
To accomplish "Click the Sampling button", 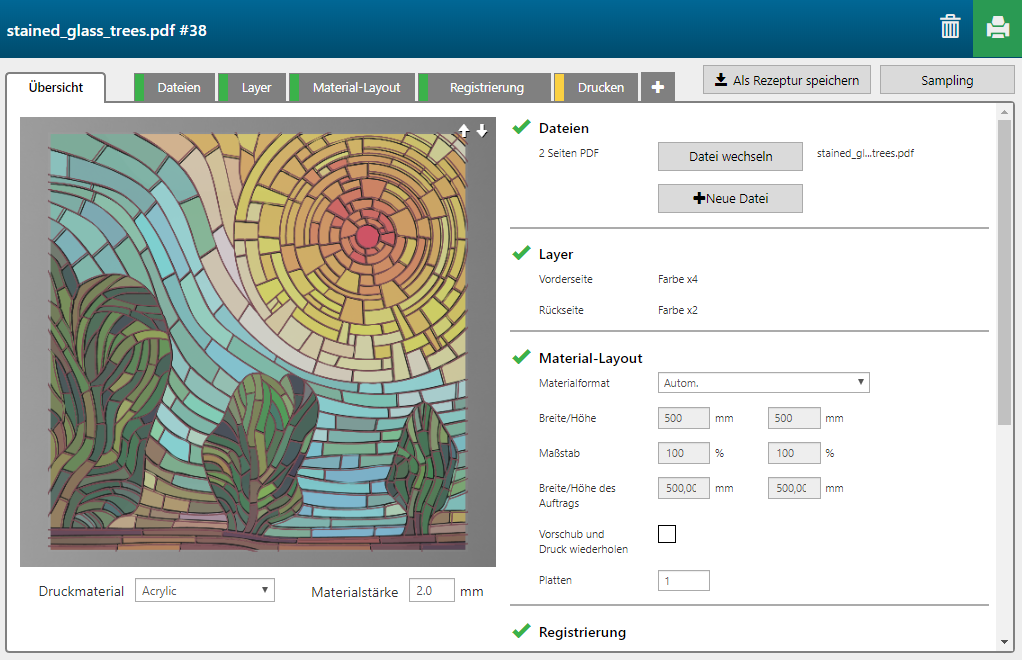I will click(947, 80).
